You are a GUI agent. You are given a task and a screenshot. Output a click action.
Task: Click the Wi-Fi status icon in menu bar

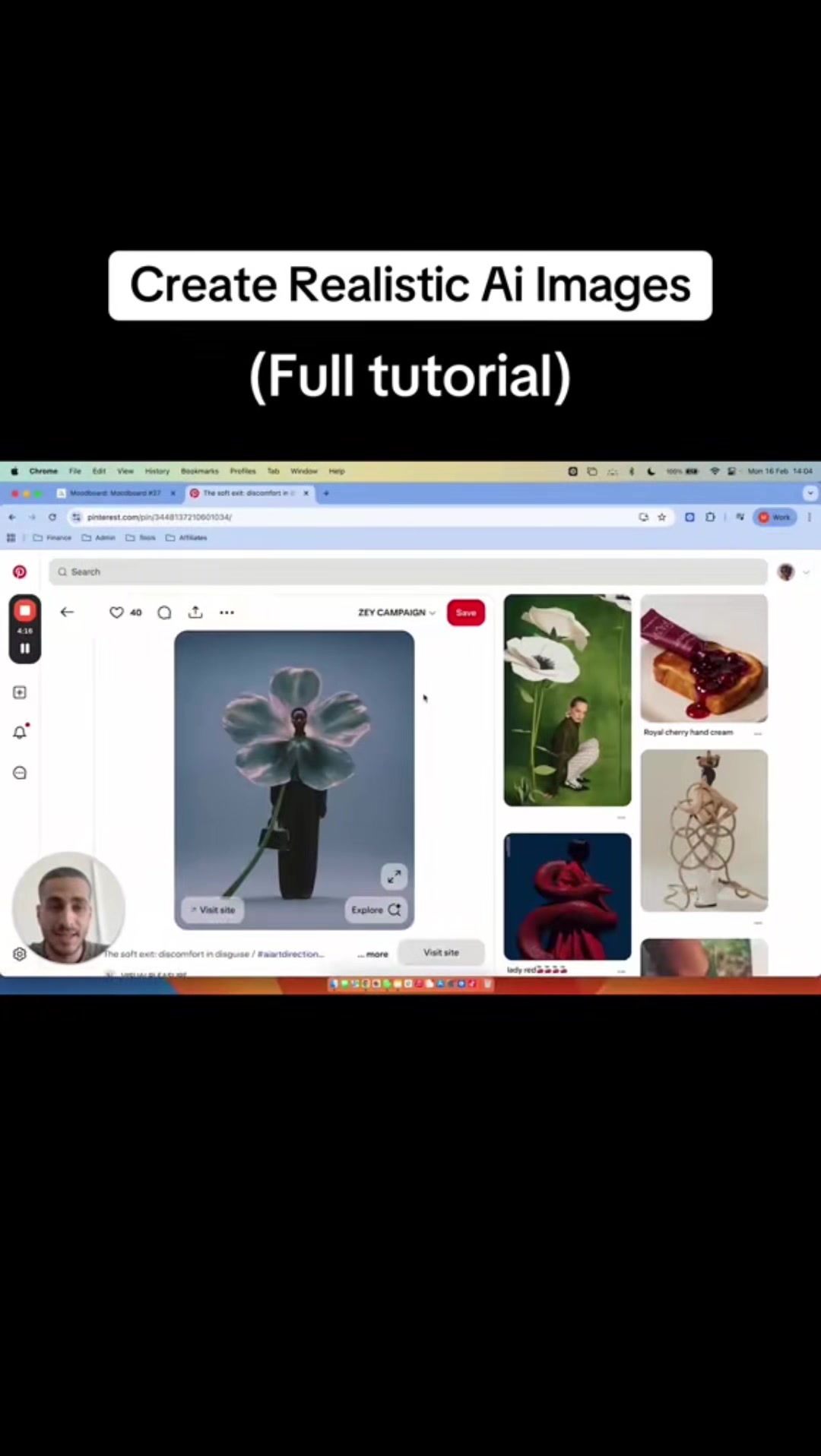pyautogui.click(x=715, y=471)
